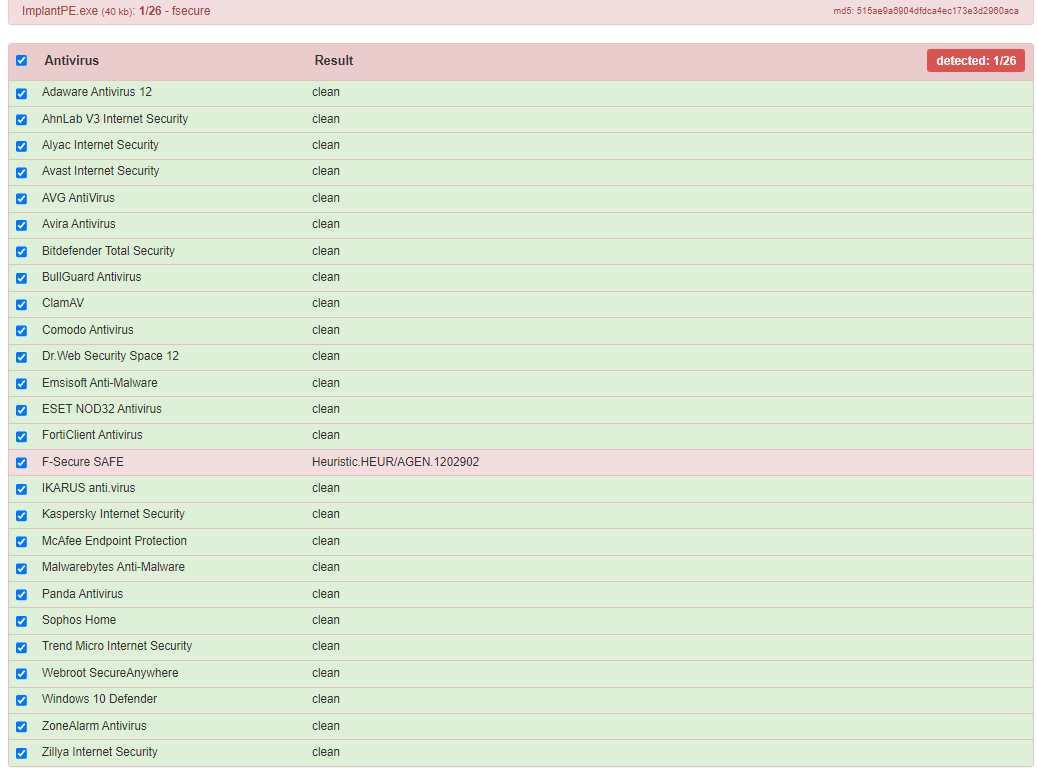Toggle the Comodo Antivirus checkbox
Viewport: 1037px width, 771px height.
(22, 331)
